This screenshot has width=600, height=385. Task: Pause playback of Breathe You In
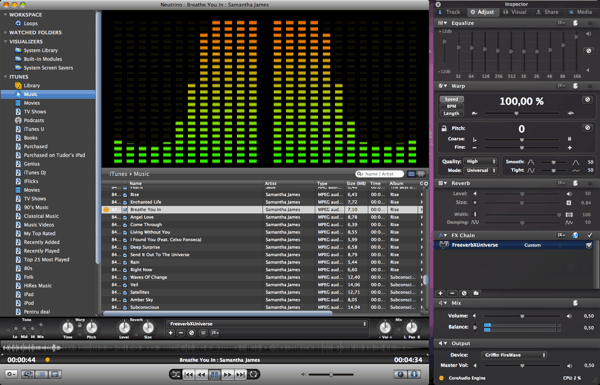point(214,374)
